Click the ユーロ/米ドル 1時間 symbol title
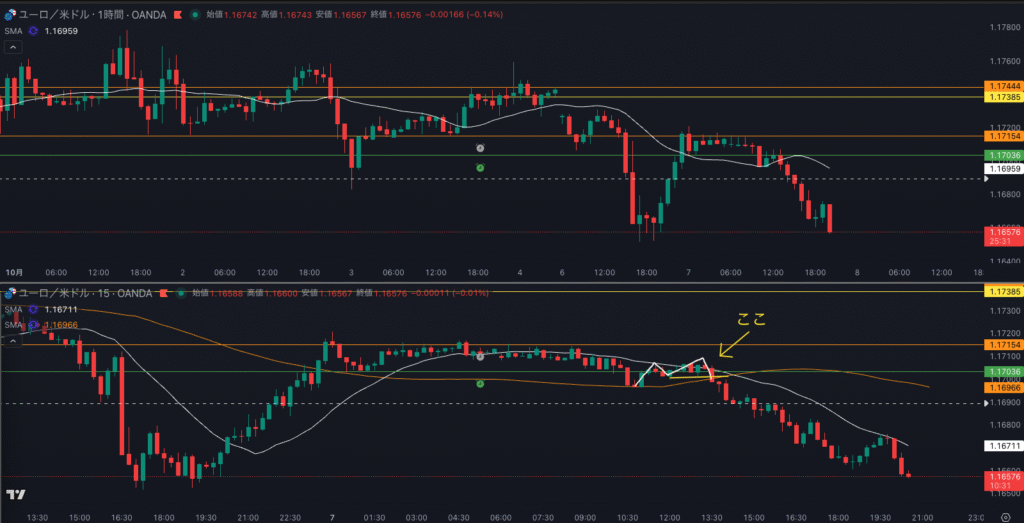This screenshot has width=1024, height=523. pos(92,15)
